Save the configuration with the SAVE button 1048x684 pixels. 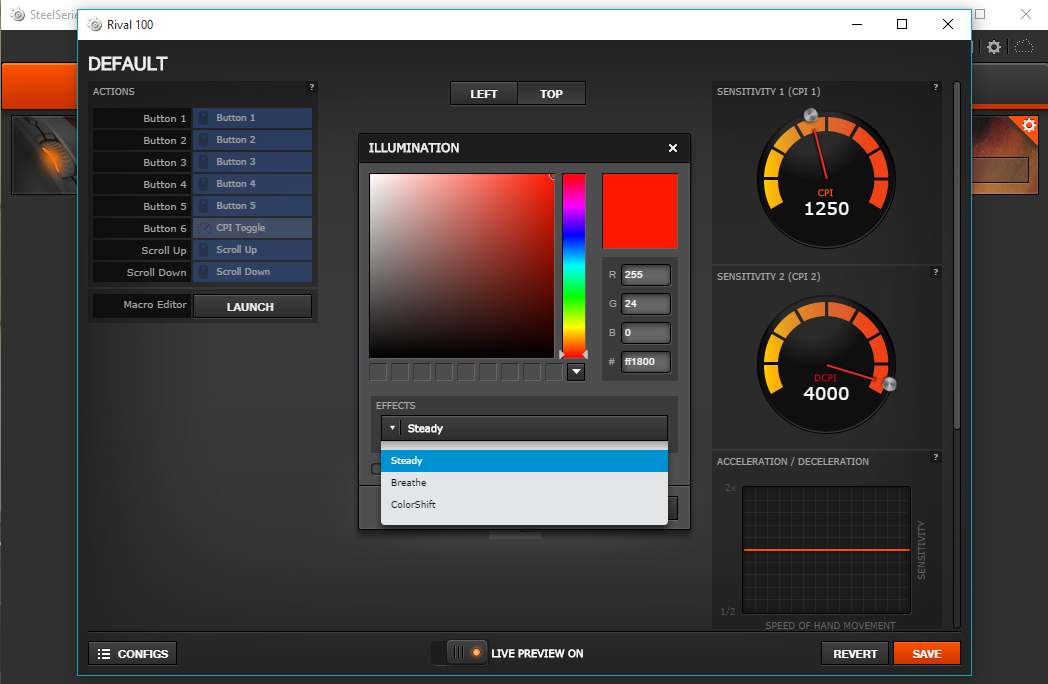[x=926, y=654]
